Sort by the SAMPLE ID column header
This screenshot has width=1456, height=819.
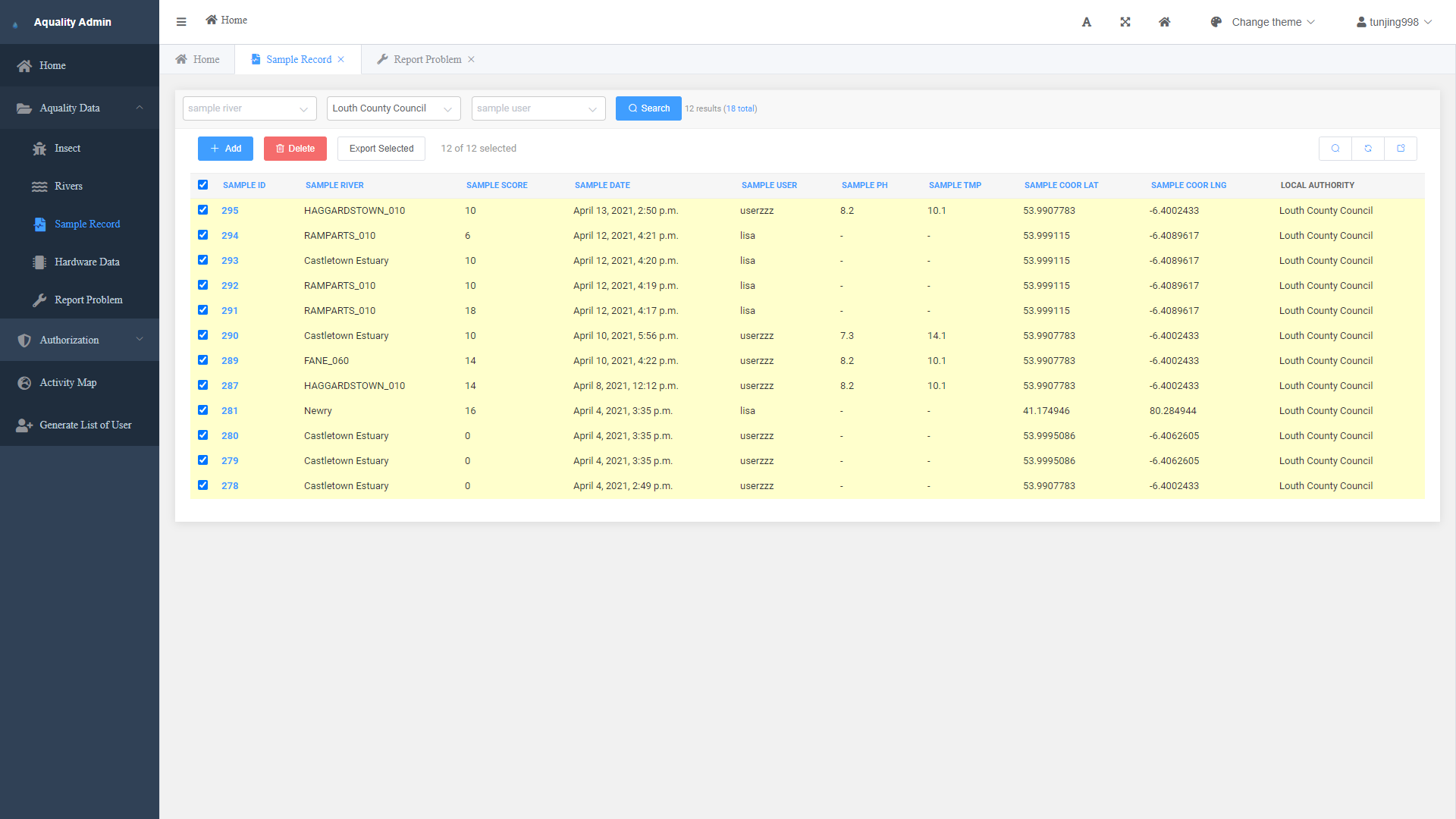pos(244,185)
